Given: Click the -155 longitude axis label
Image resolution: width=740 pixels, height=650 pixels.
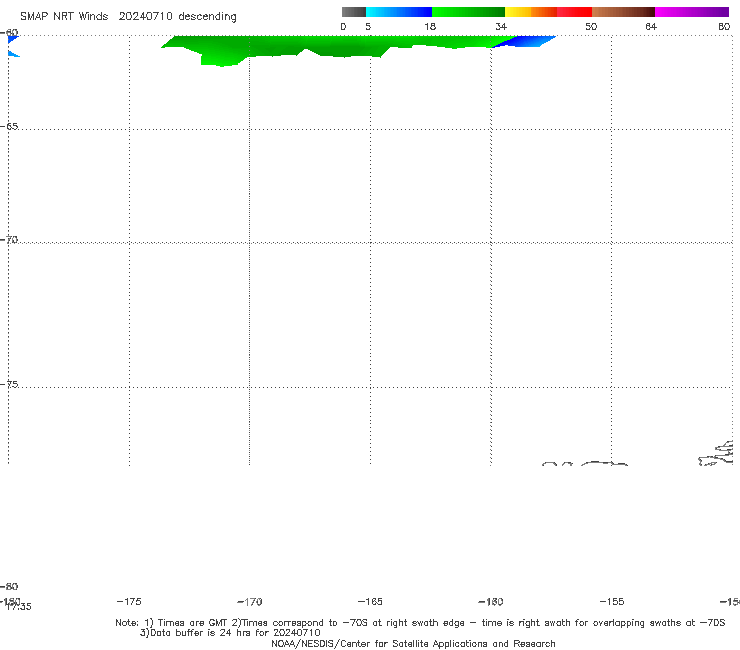Looking at the screenshot, I should [x=612, y=601].
